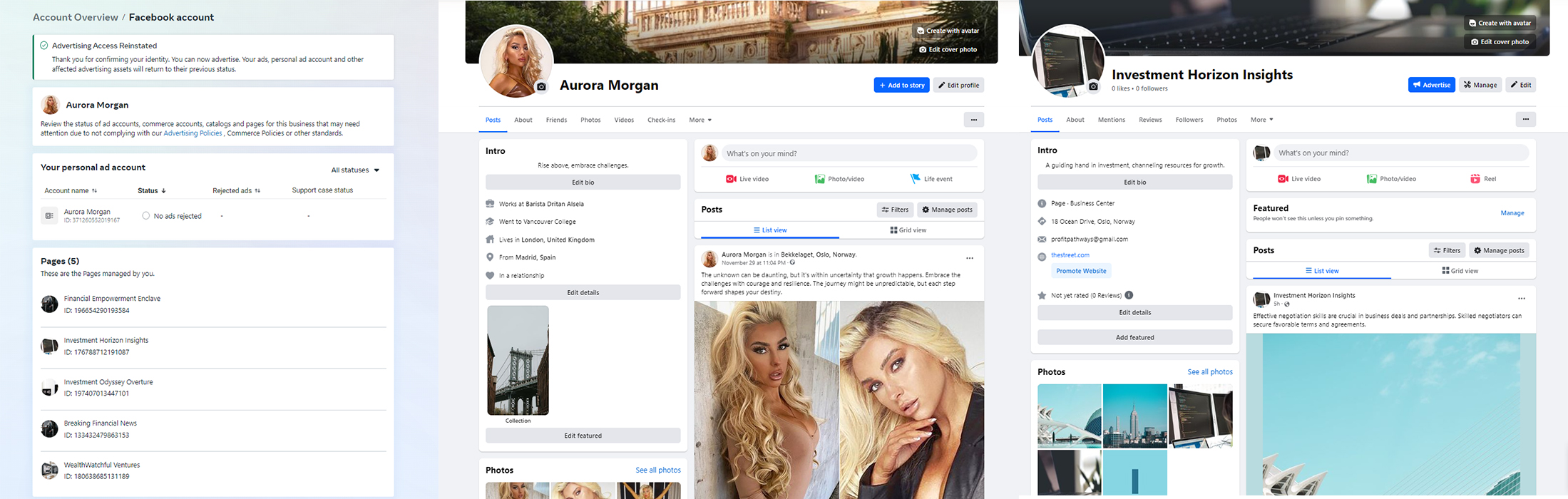
Task: Add Photo/video on Investment Horizon page
Action: point(1391,179)
